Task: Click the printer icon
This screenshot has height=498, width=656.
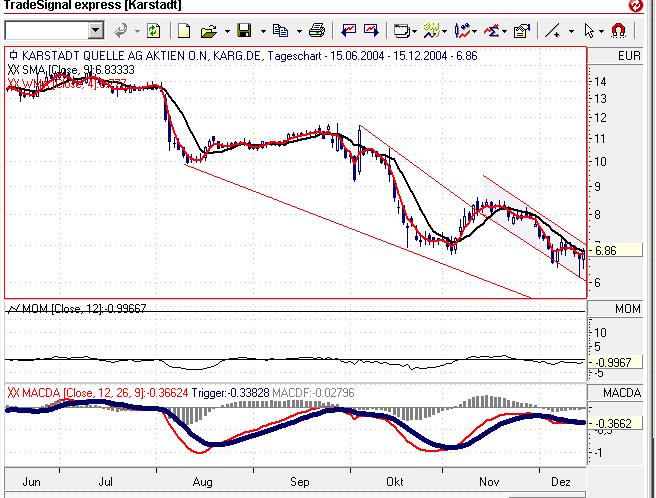Action: 317,31
